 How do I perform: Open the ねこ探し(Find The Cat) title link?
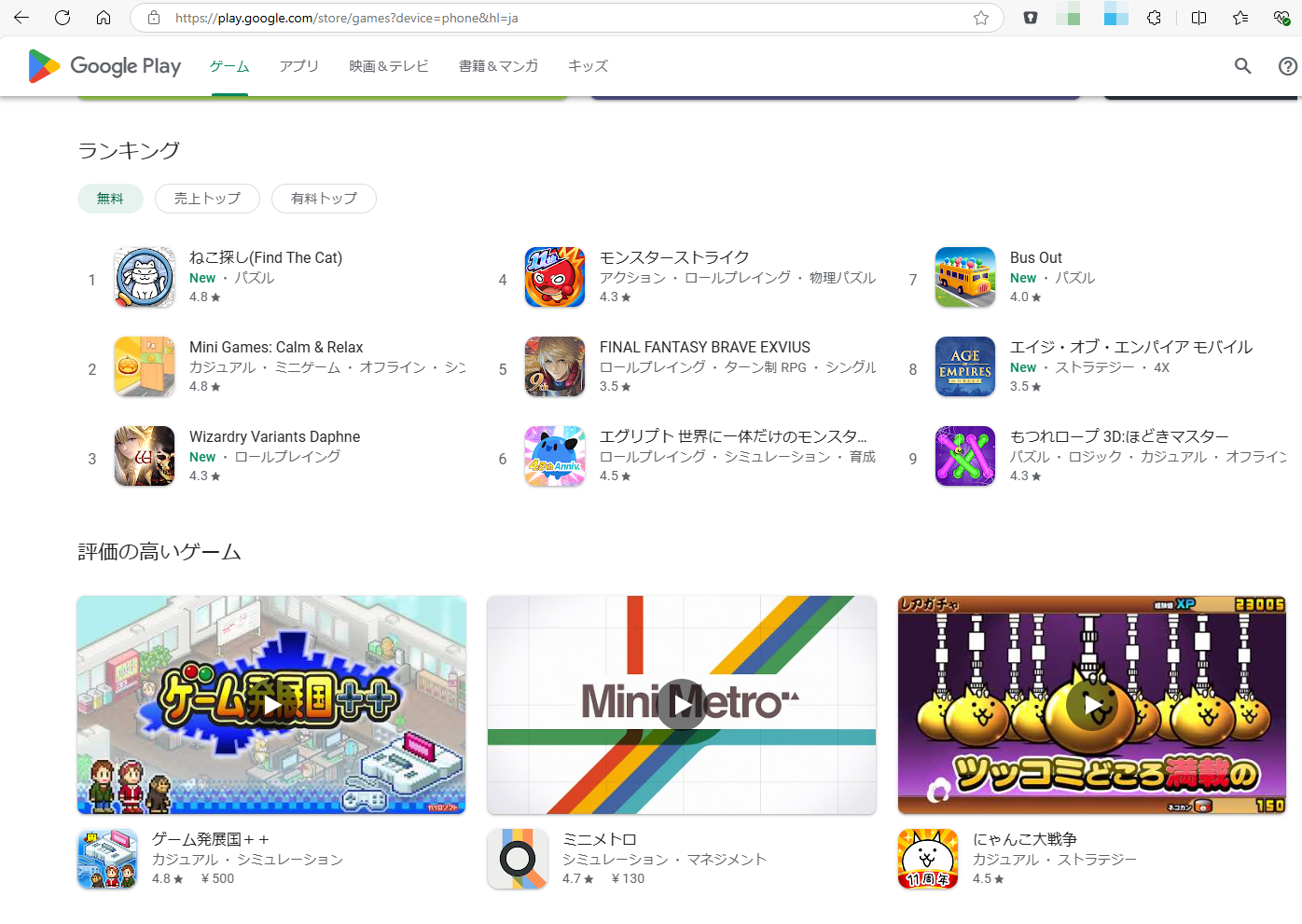click(266, 257)
